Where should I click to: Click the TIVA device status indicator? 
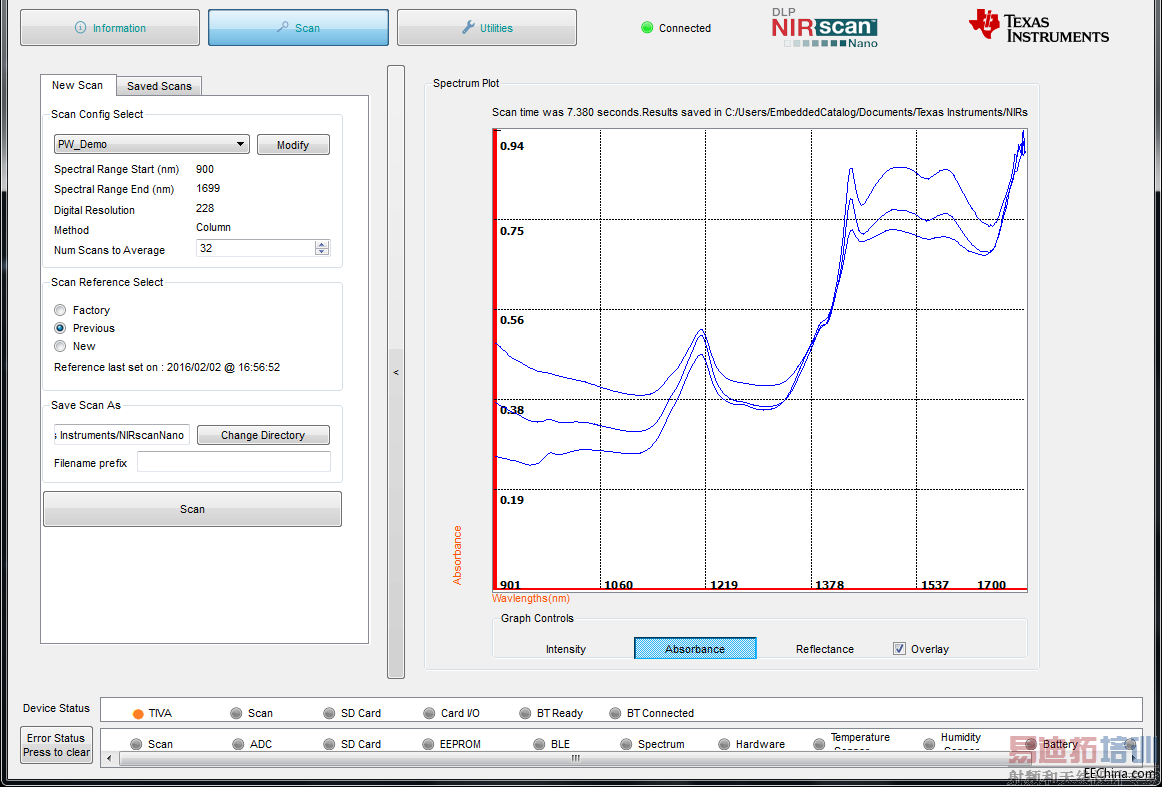coord(138,714)
